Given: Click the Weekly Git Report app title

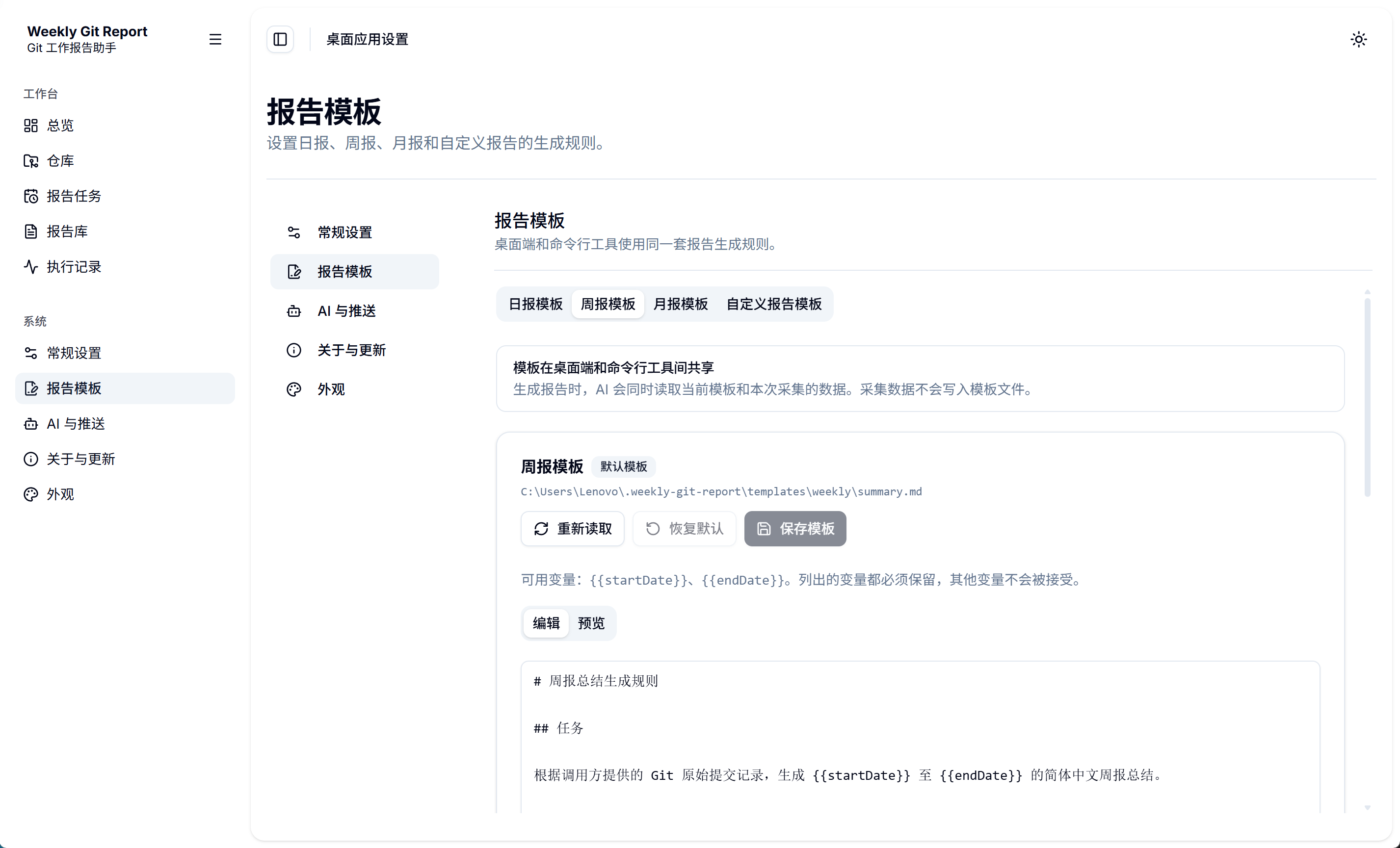Looking at the screenshot, I should [x=87, y=31].
